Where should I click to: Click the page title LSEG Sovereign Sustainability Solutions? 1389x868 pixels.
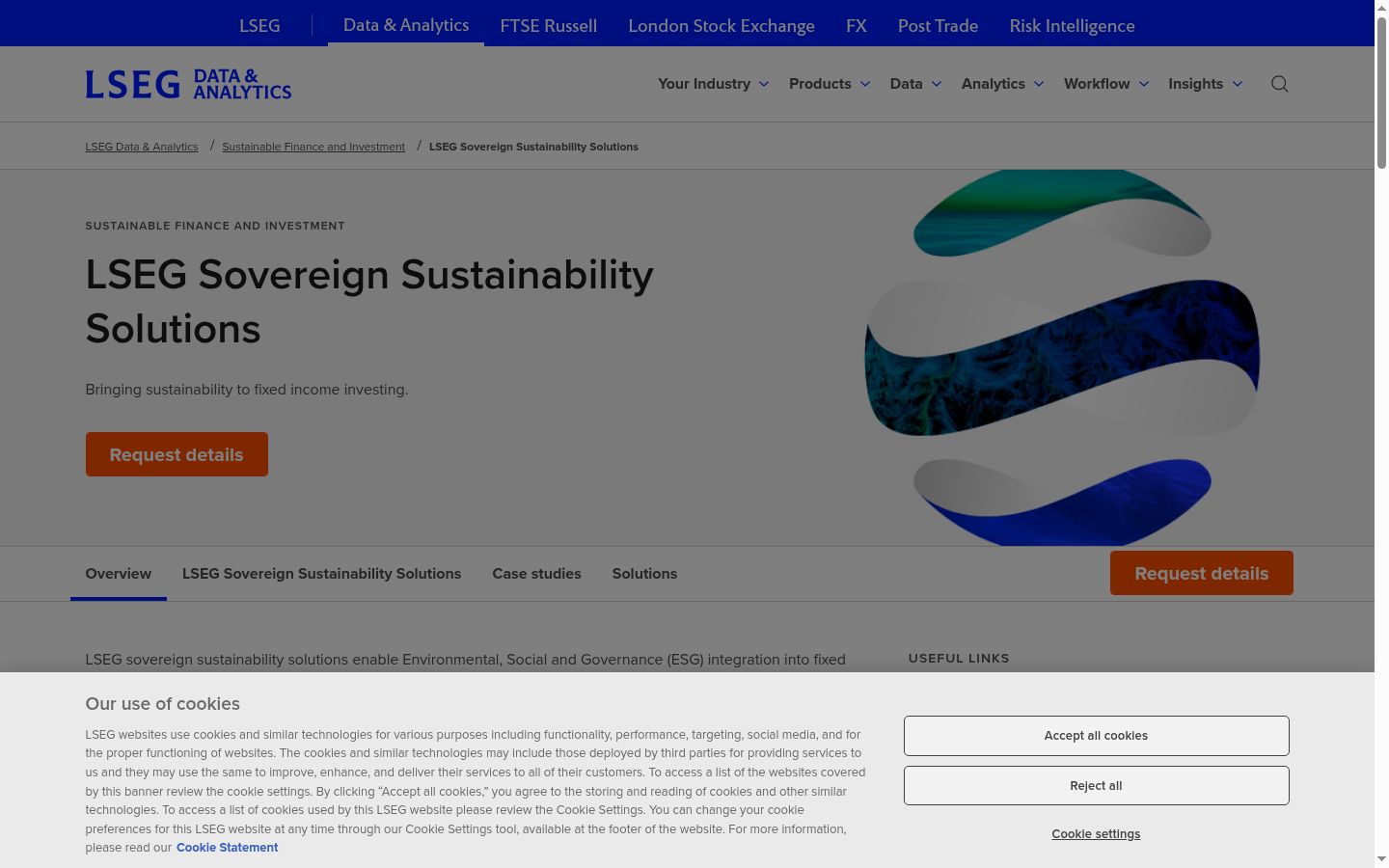pyautogui.click(x=369, y=302)
